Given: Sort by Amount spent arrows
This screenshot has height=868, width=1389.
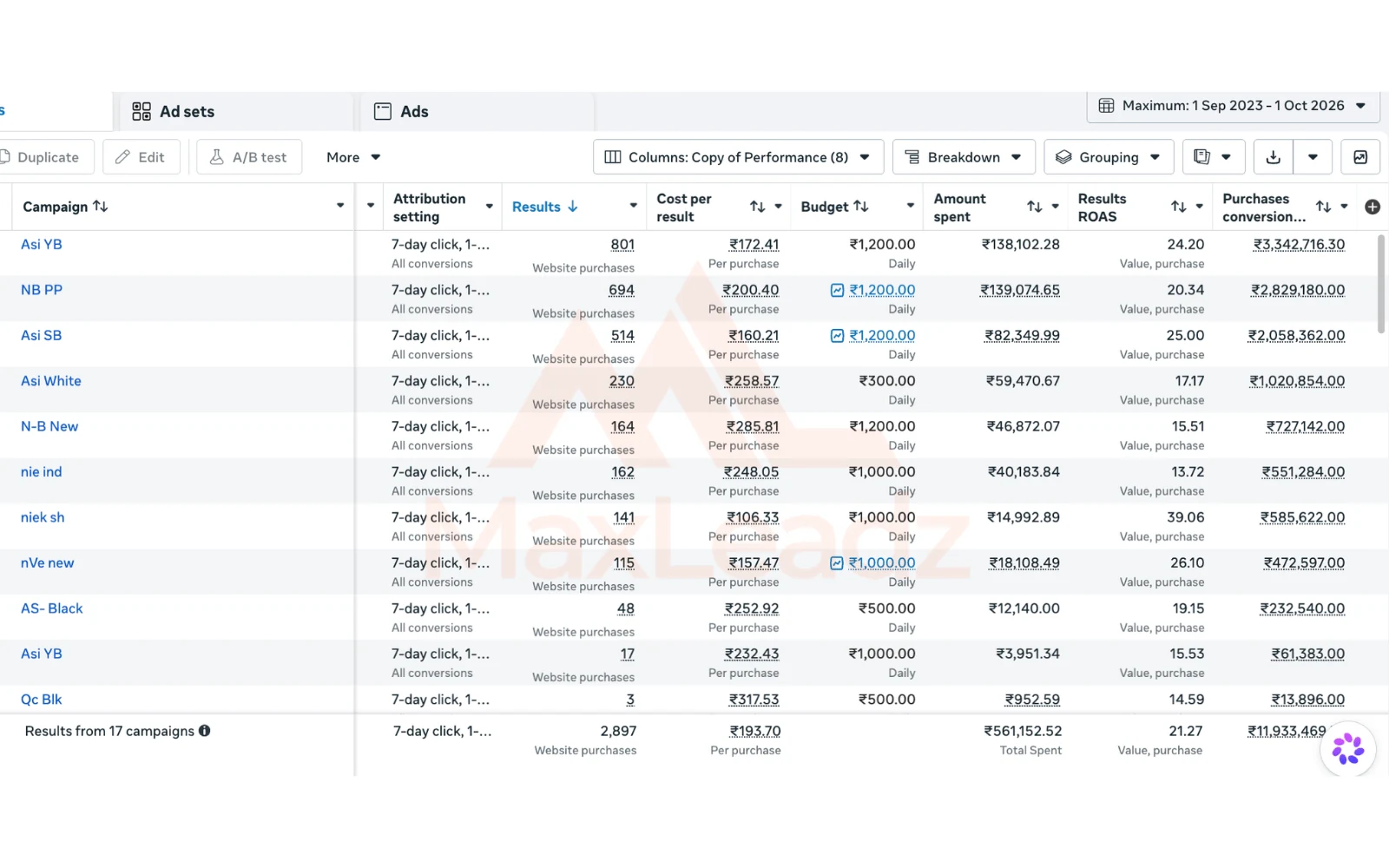Looking at the screenshot, I should click(1035, 207).
